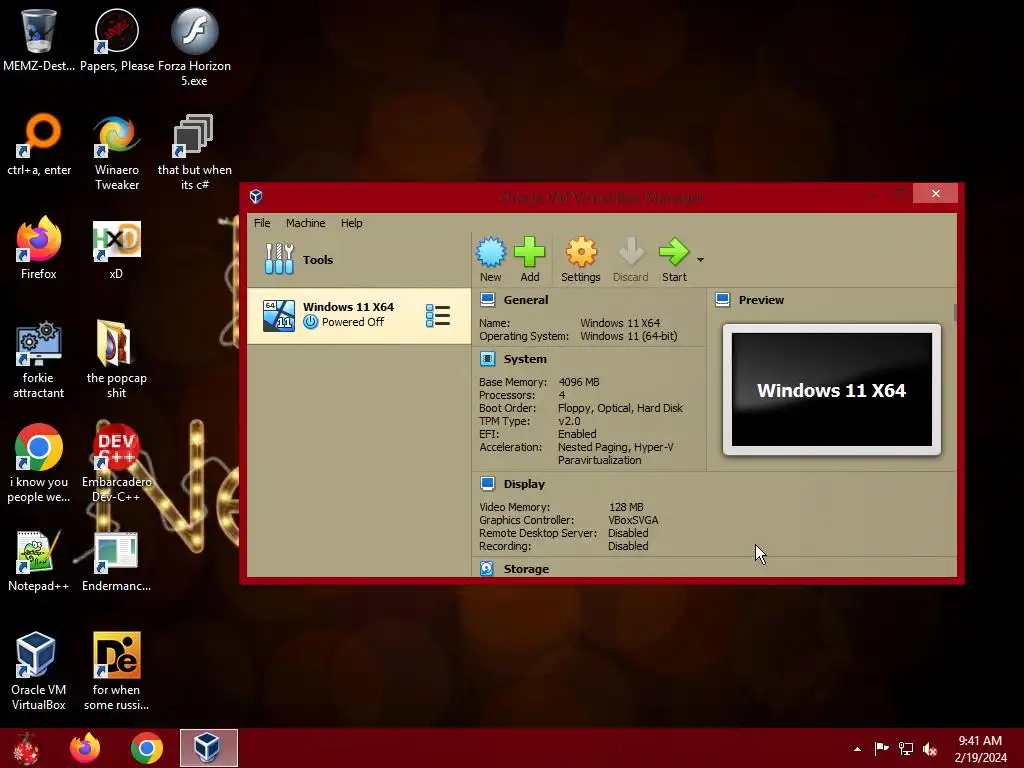Start the selected virtual machine
This screenshot has width=1024, height=768.
coord(674,260)
